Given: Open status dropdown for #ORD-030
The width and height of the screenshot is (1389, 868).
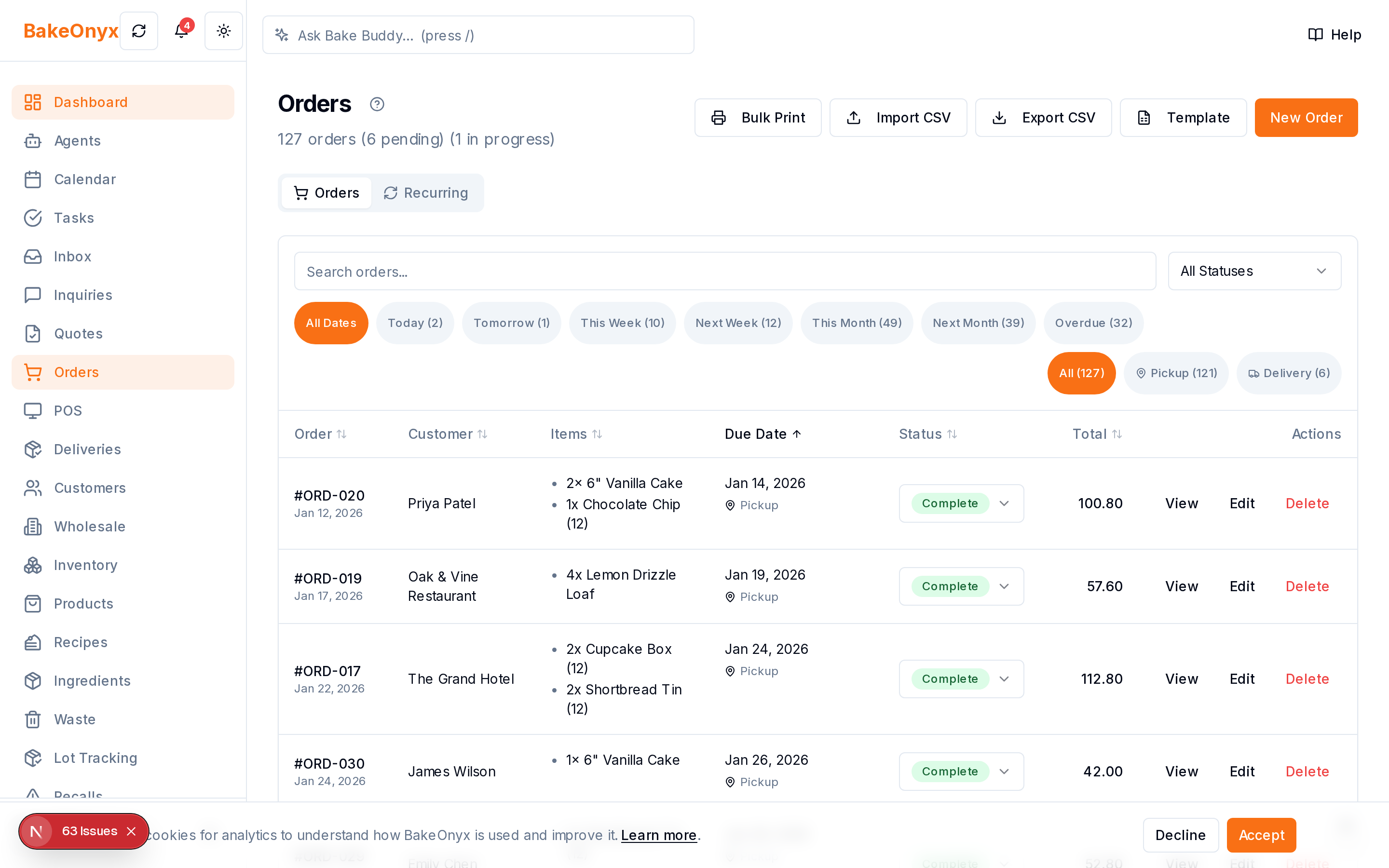Looking at the screenshot, I should point(961,772).
